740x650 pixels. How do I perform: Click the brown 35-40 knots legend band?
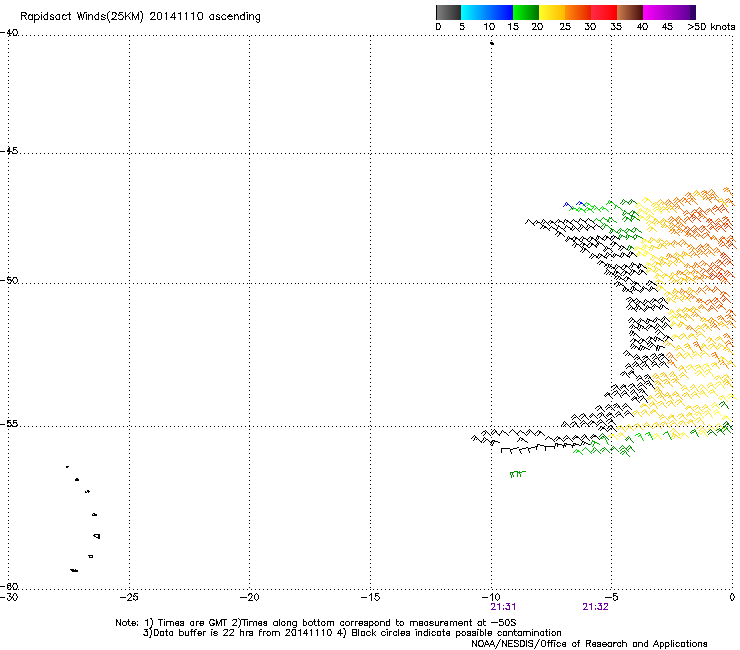tap(630, 12)
